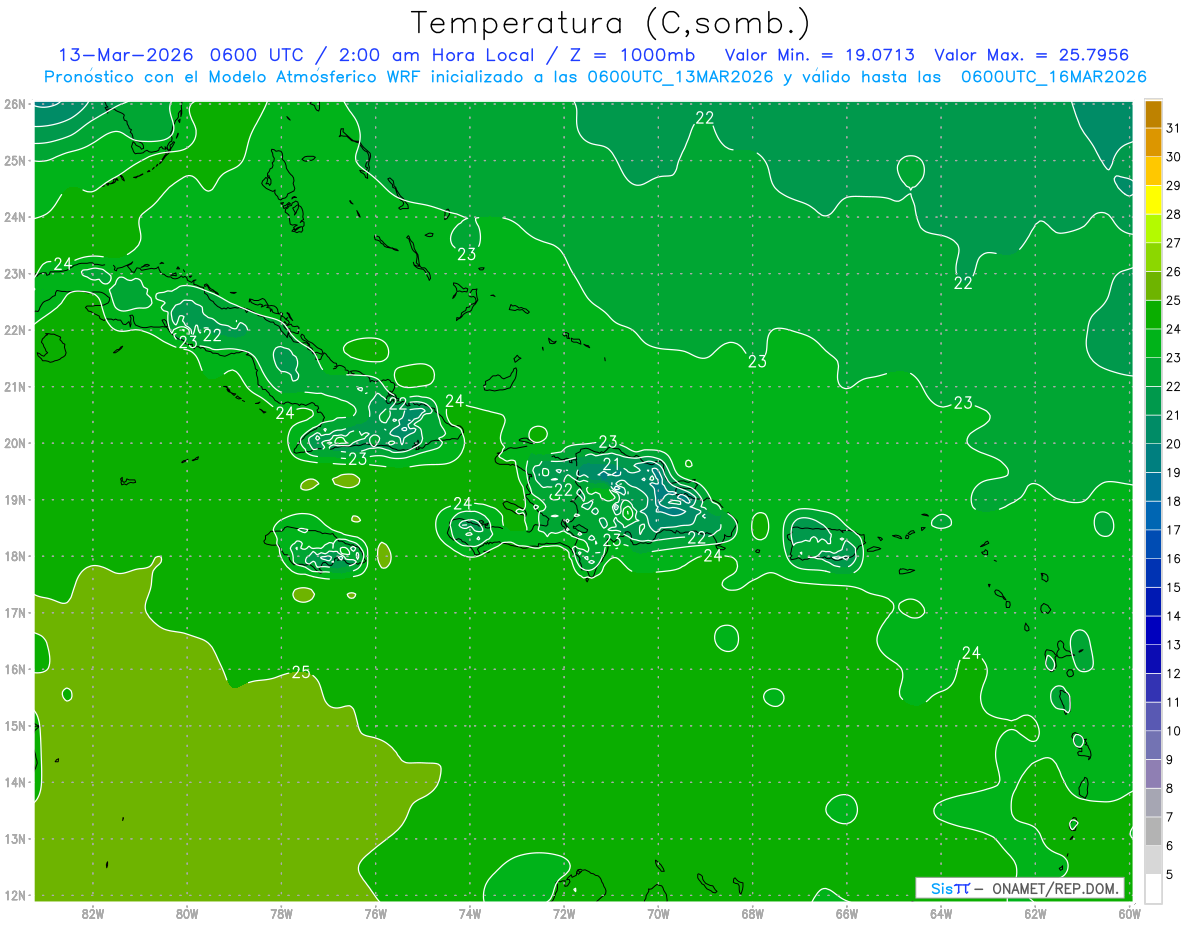Click the legend value "5"
This screenshot has height=927, width=1200.
(1170, 874)
